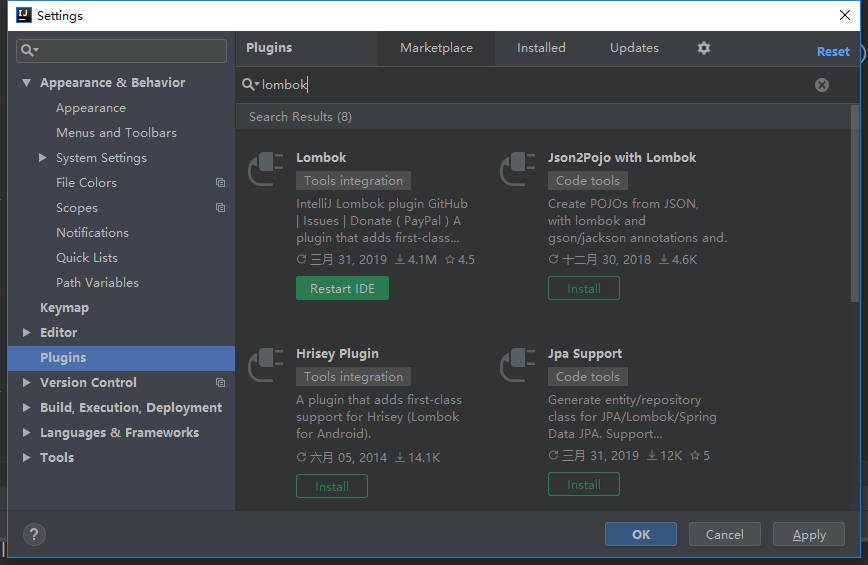Expand the Tools section

pos(26,458)
